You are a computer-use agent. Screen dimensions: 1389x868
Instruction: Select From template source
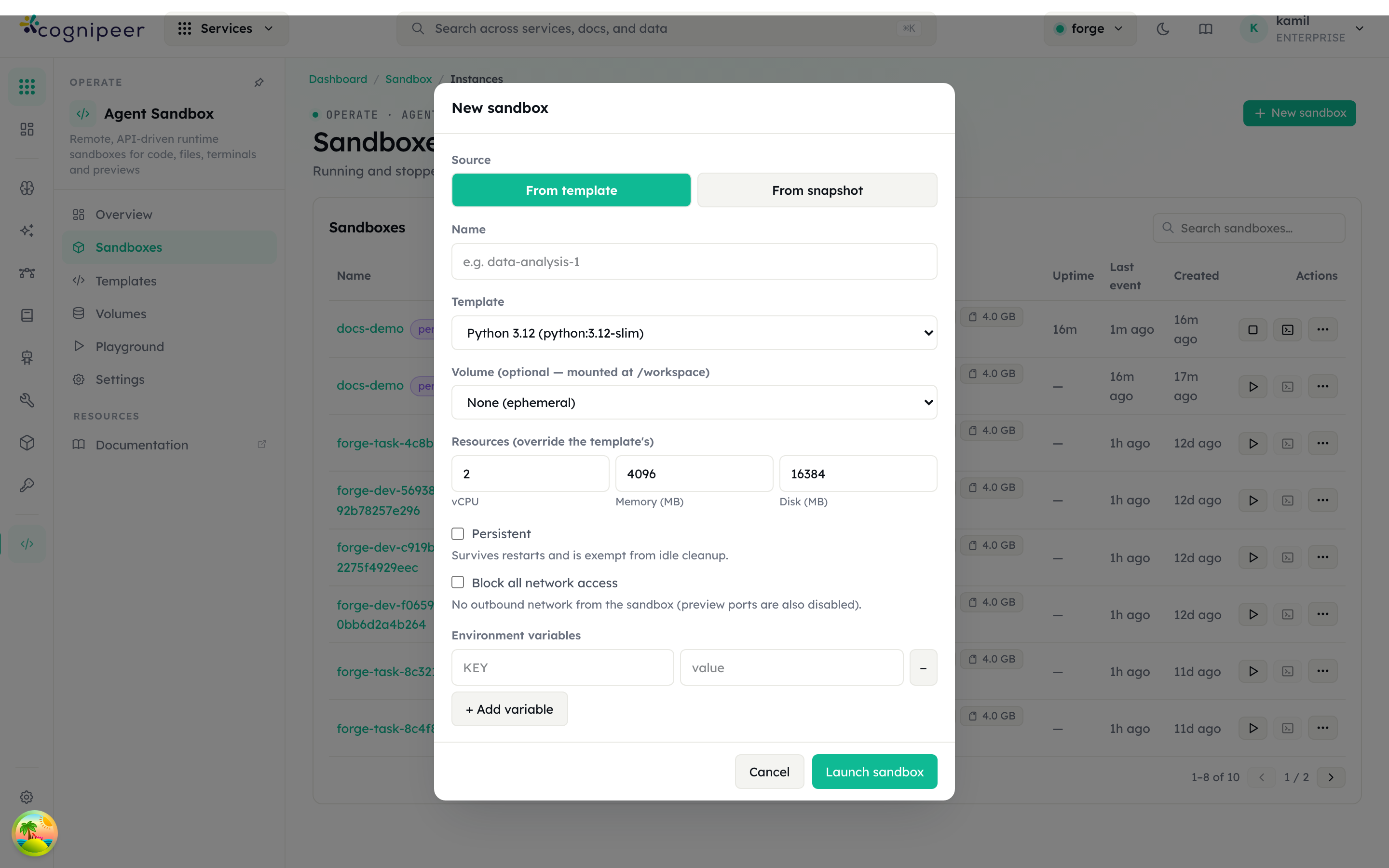pos(571,190)
